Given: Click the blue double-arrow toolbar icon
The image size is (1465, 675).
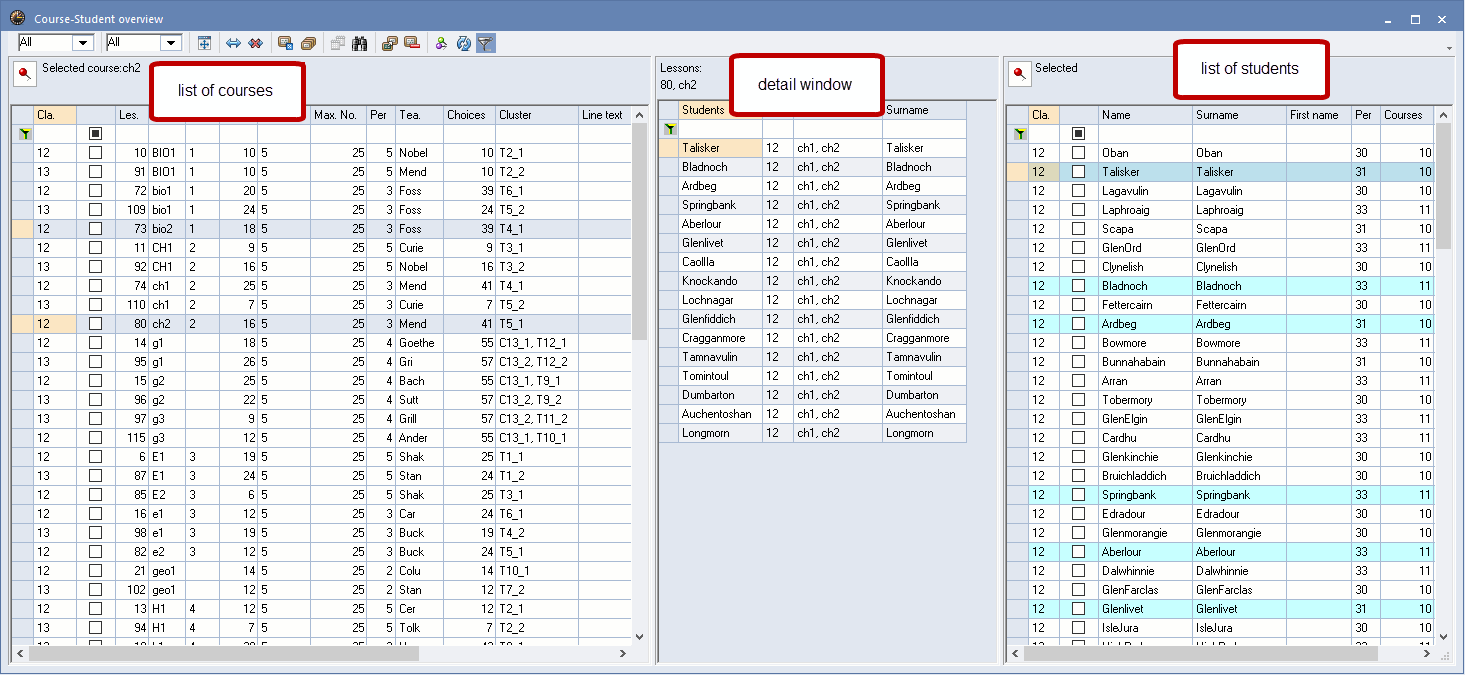Looking at the screenshot, I should [x=233, y=43].
